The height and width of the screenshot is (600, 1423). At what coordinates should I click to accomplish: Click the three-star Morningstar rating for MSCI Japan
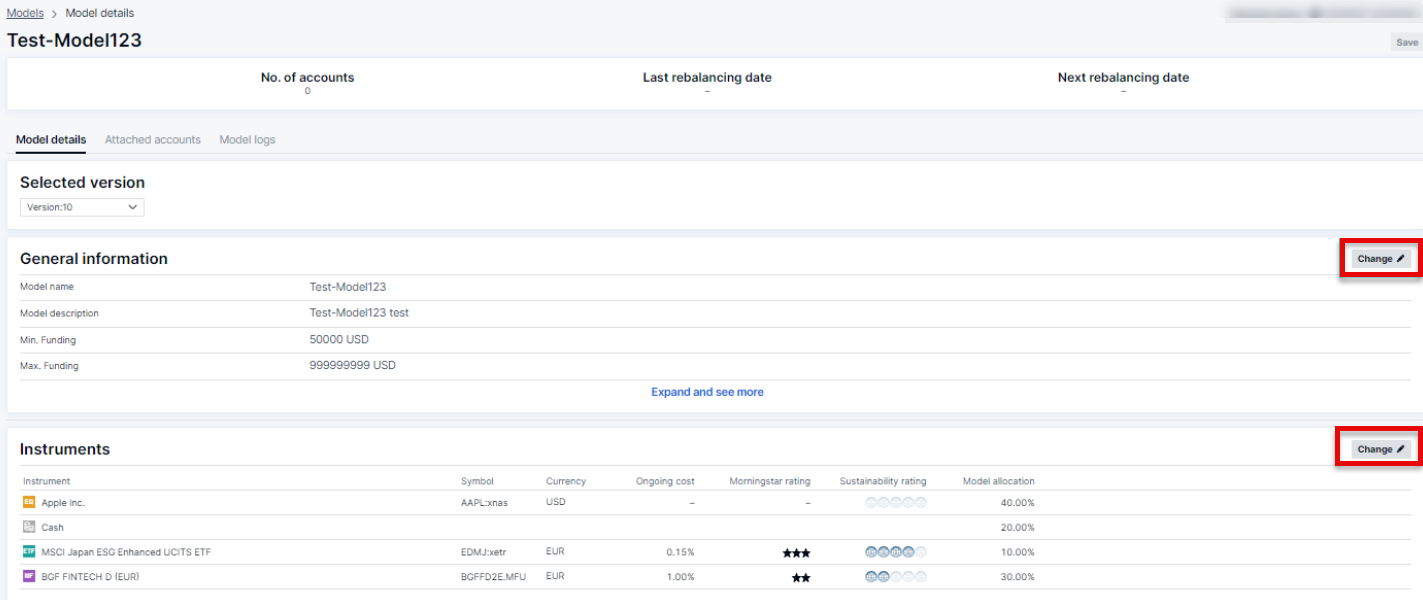[796, 553]
